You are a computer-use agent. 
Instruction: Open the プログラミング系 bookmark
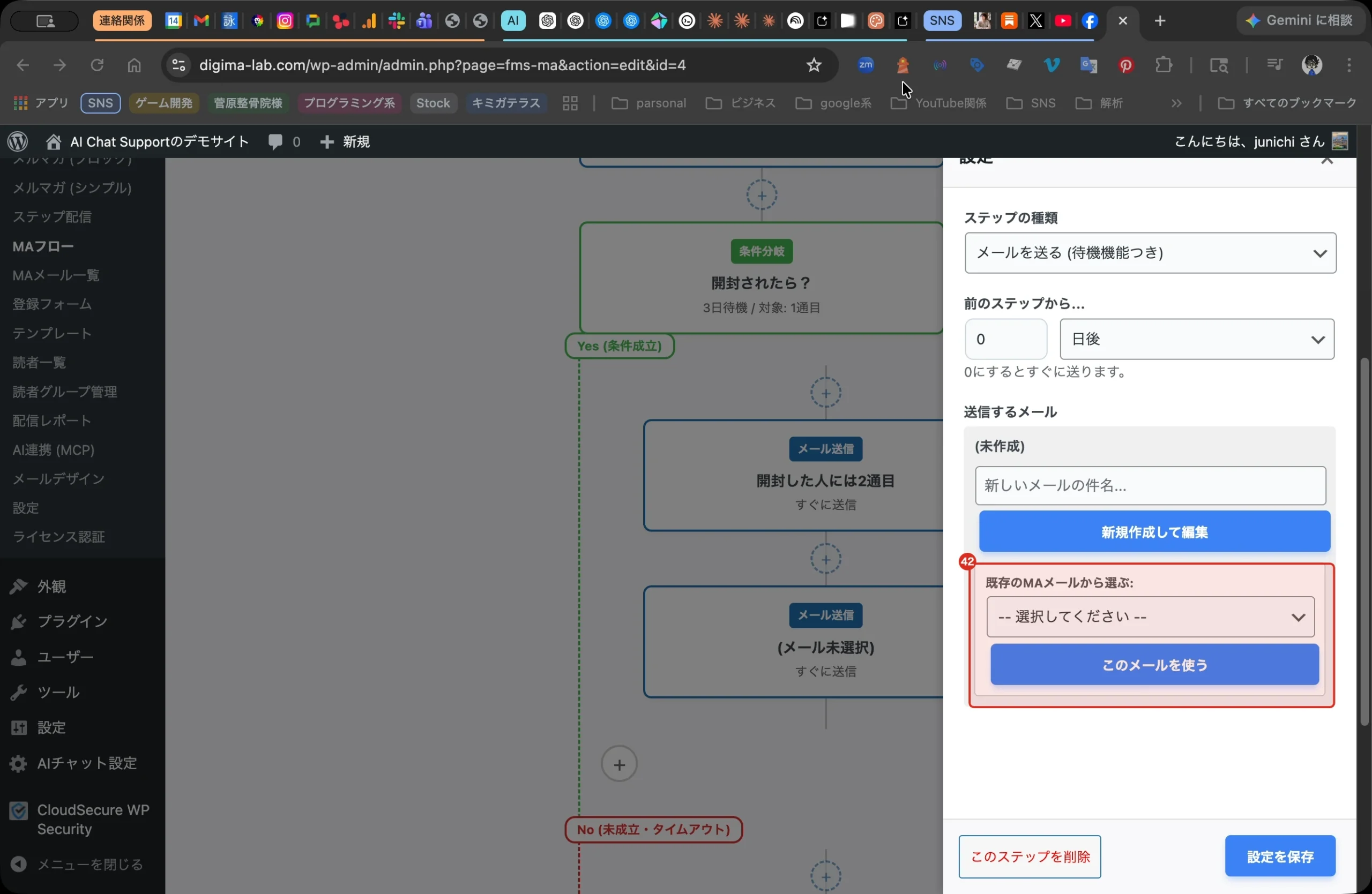pos(349,104)
